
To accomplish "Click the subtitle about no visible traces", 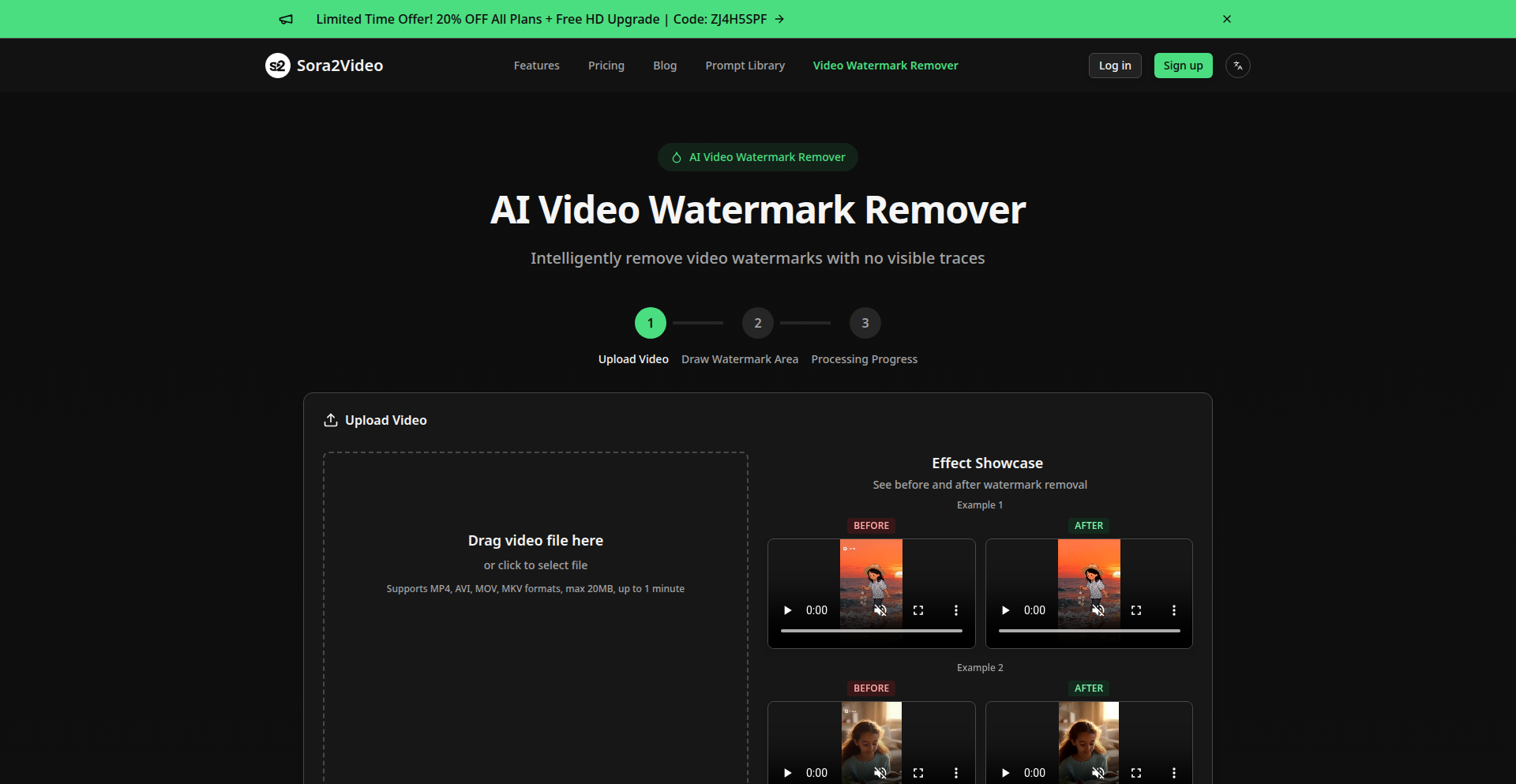I will pyautogui.click(x=758, y=258).
